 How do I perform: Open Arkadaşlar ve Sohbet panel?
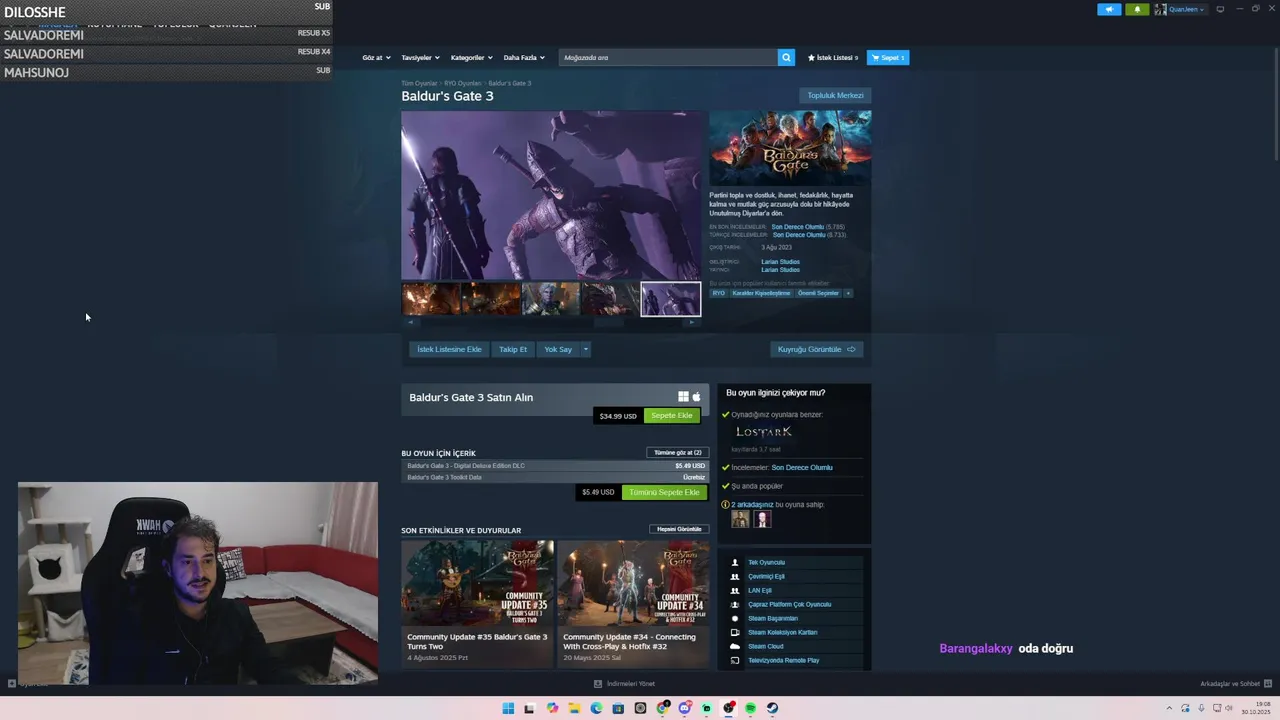click(1235, 684)
